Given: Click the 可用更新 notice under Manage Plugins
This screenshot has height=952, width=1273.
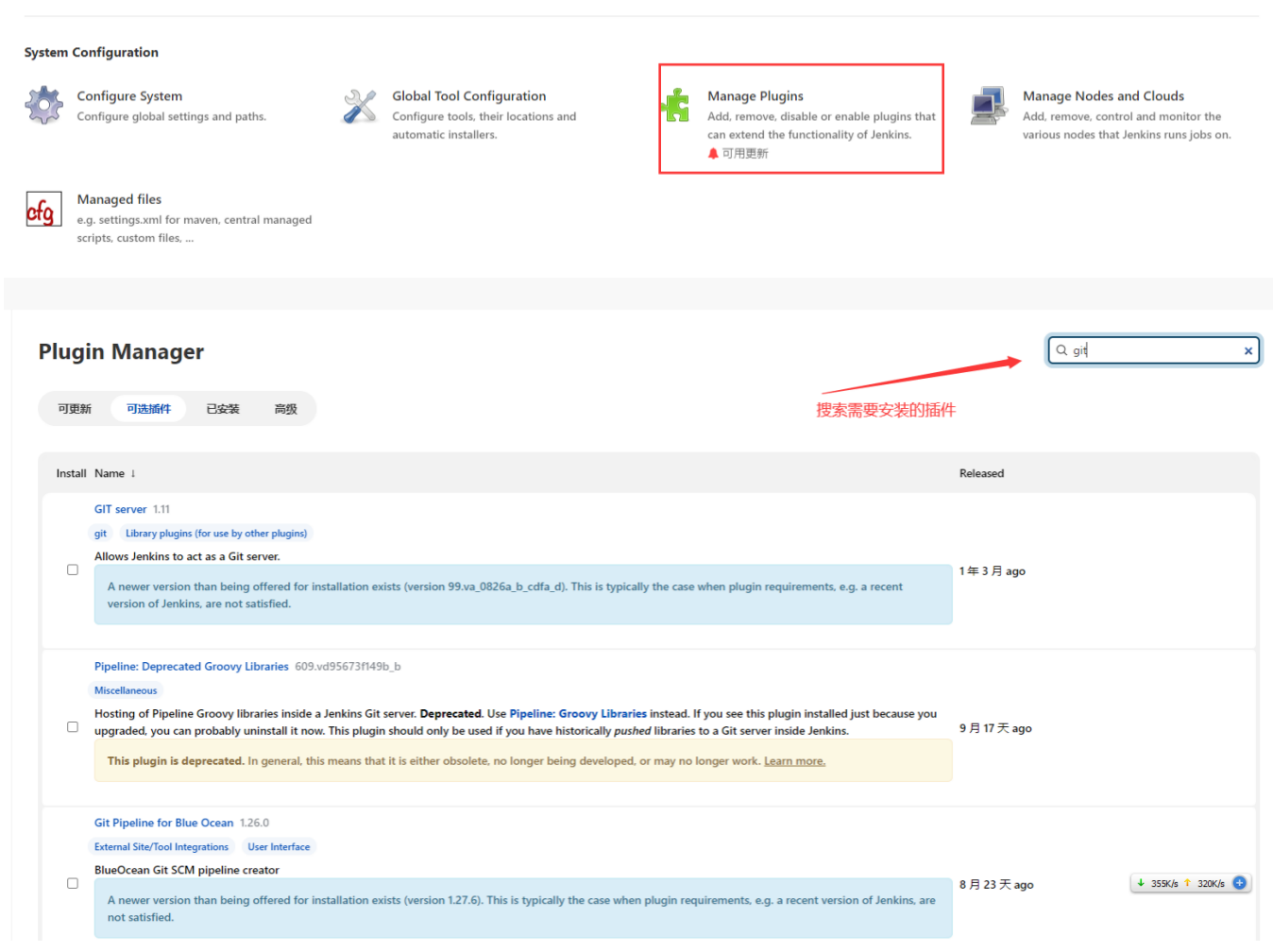Looking at the screenshot, I should pyautogui.click(x=745, y=153).
